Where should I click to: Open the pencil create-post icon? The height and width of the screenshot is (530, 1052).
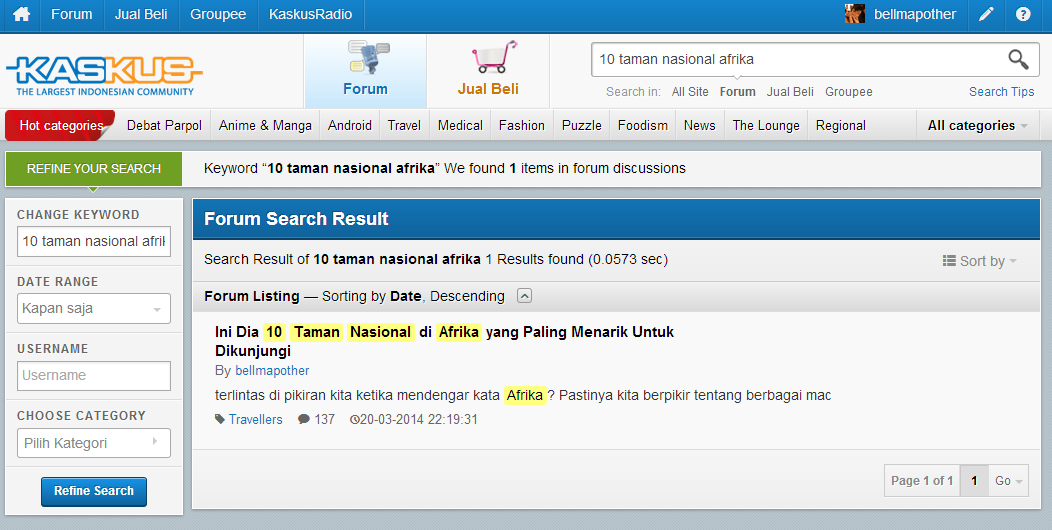(986, 14)
